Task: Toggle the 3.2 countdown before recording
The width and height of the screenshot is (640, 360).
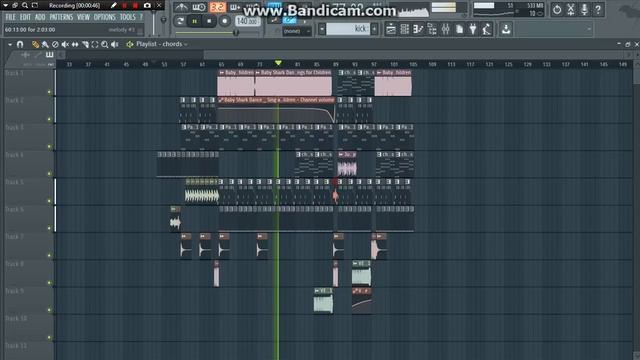Action: pos(217,7)
